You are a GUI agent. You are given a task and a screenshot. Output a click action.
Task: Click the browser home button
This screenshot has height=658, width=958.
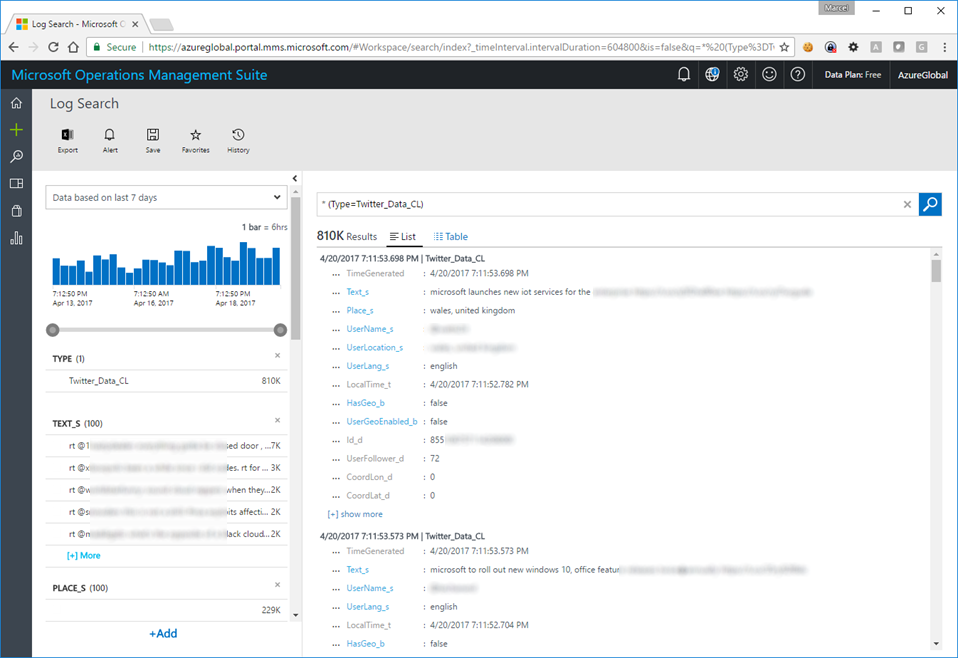[x=73, y=47]
